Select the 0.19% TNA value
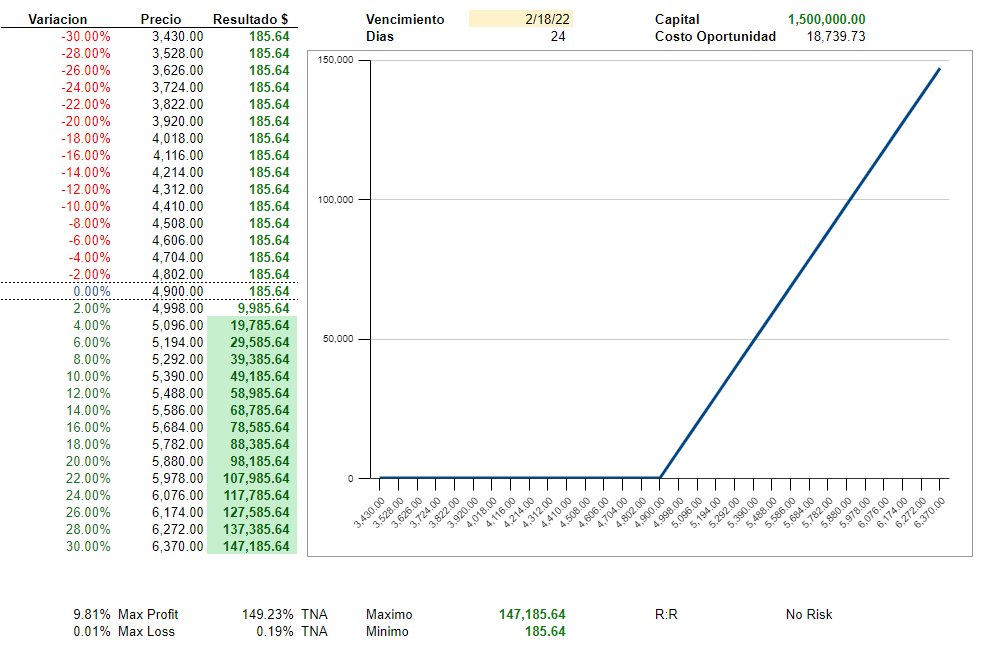Screen dimensions: 985x647 275,631
